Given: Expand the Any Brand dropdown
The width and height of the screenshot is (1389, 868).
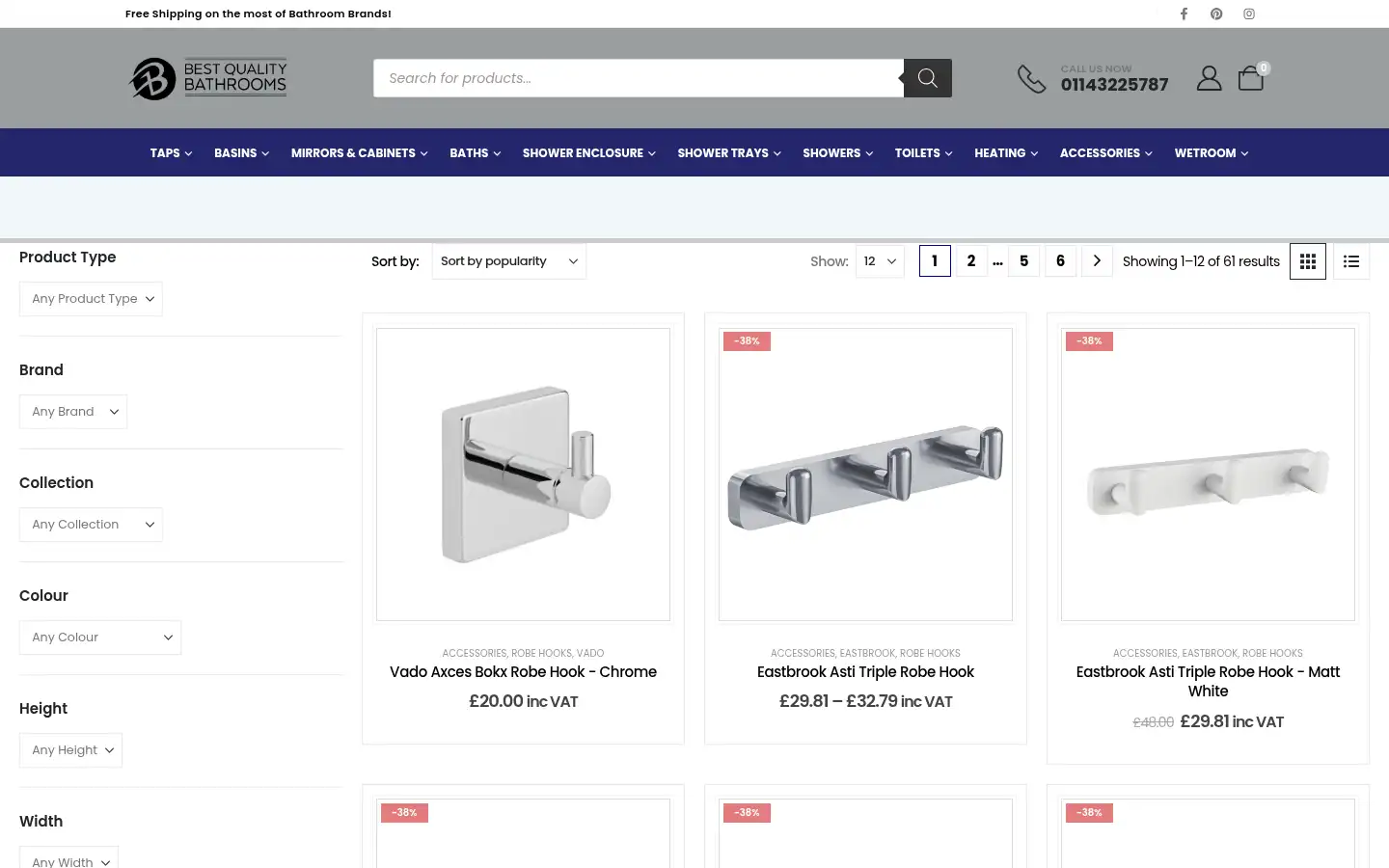Looking at the screenshot, I should 73,412.
